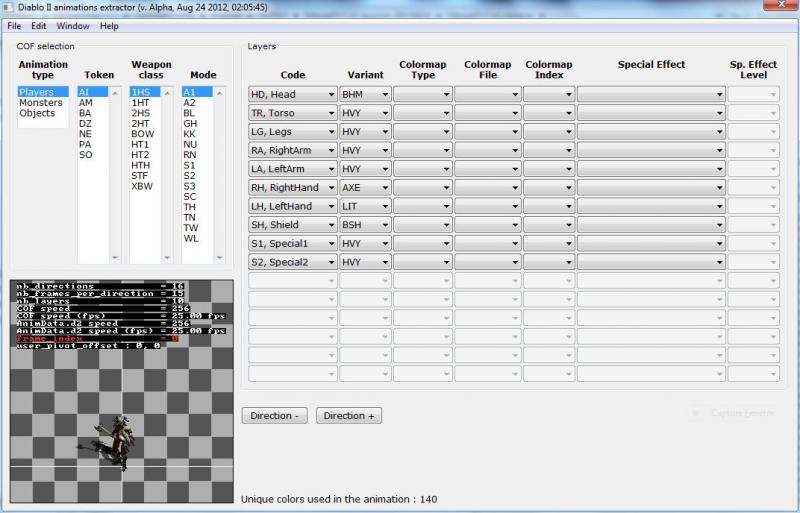Viewport: 800px width, 513px height.
Task: Select mode SC in Mode list
Action: click(x=197, y=197)
